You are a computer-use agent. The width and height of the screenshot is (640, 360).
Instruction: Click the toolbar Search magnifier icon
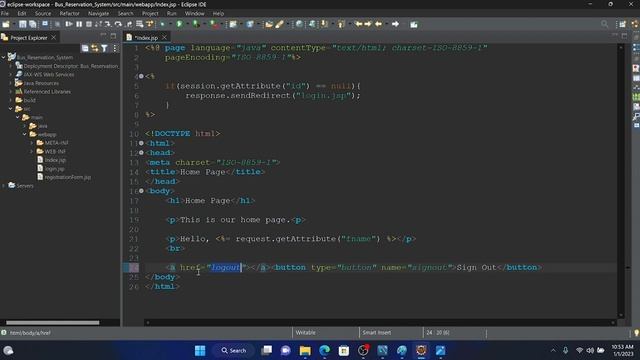[604, 24]
